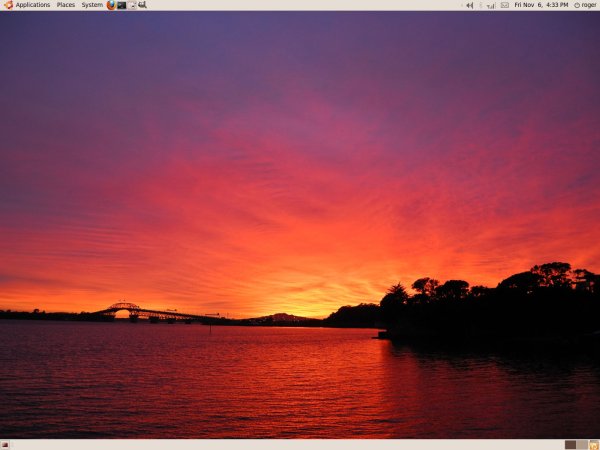The height and width of the screenshot is (450, 600).
Task: Open the roger user session menu
Action: [585, 5]
